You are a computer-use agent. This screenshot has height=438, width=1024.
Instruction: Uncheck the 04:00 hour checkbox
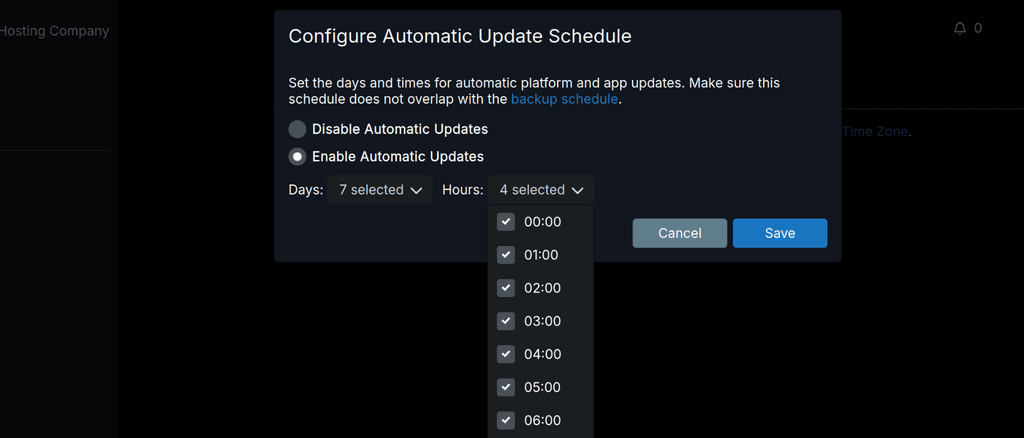[506, 354]
